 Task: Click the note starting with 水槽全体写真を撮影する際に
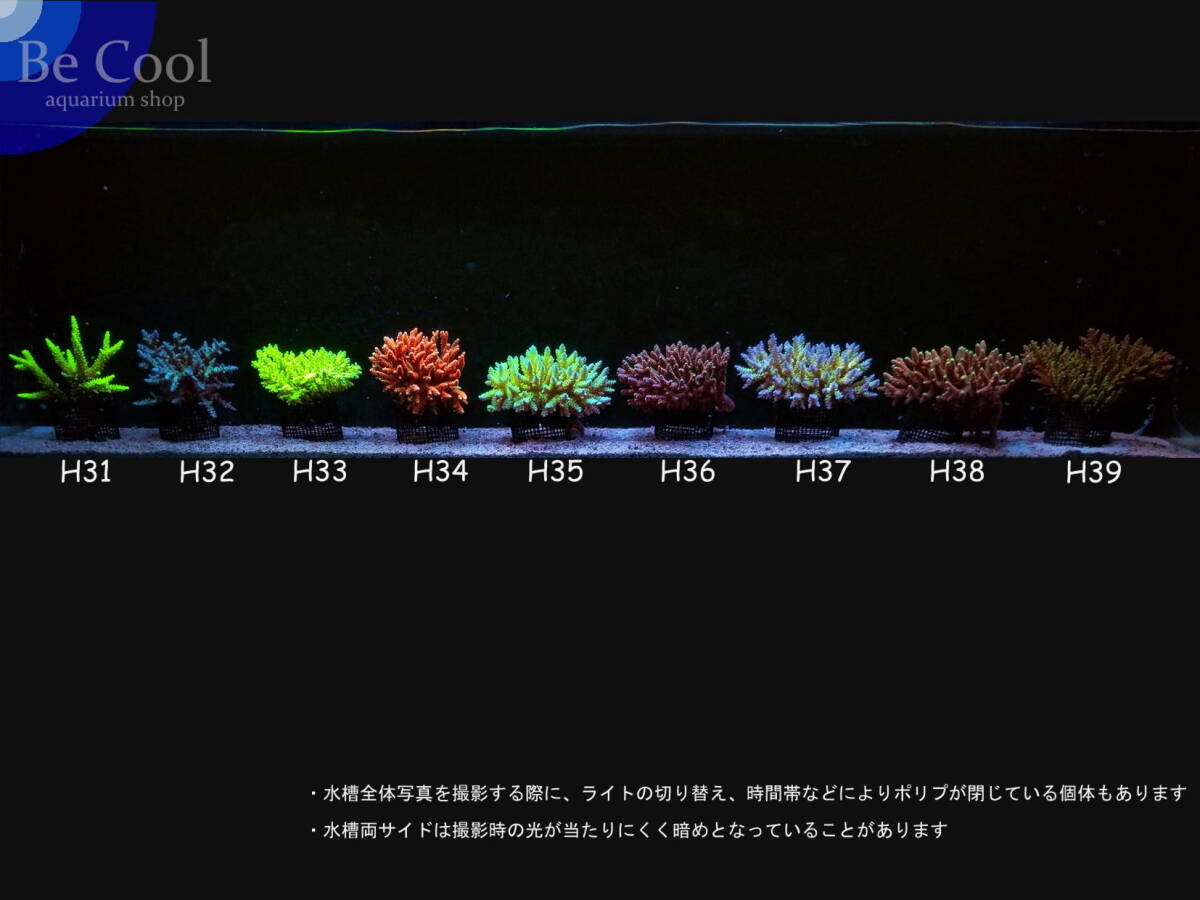pyautogui.click(x=748, y=793)
